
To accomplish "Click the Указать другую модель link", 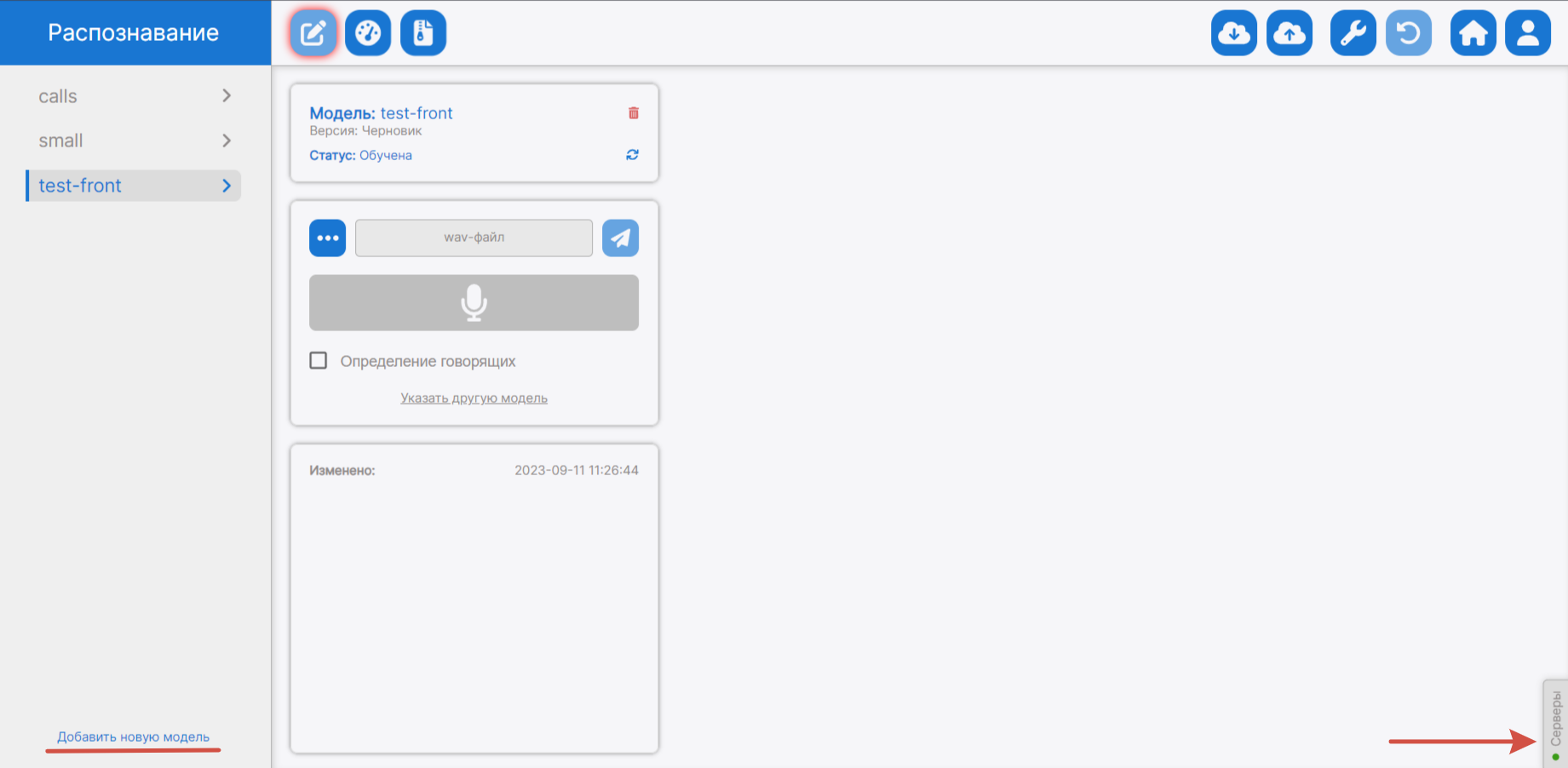I will (x=474, y=398).
